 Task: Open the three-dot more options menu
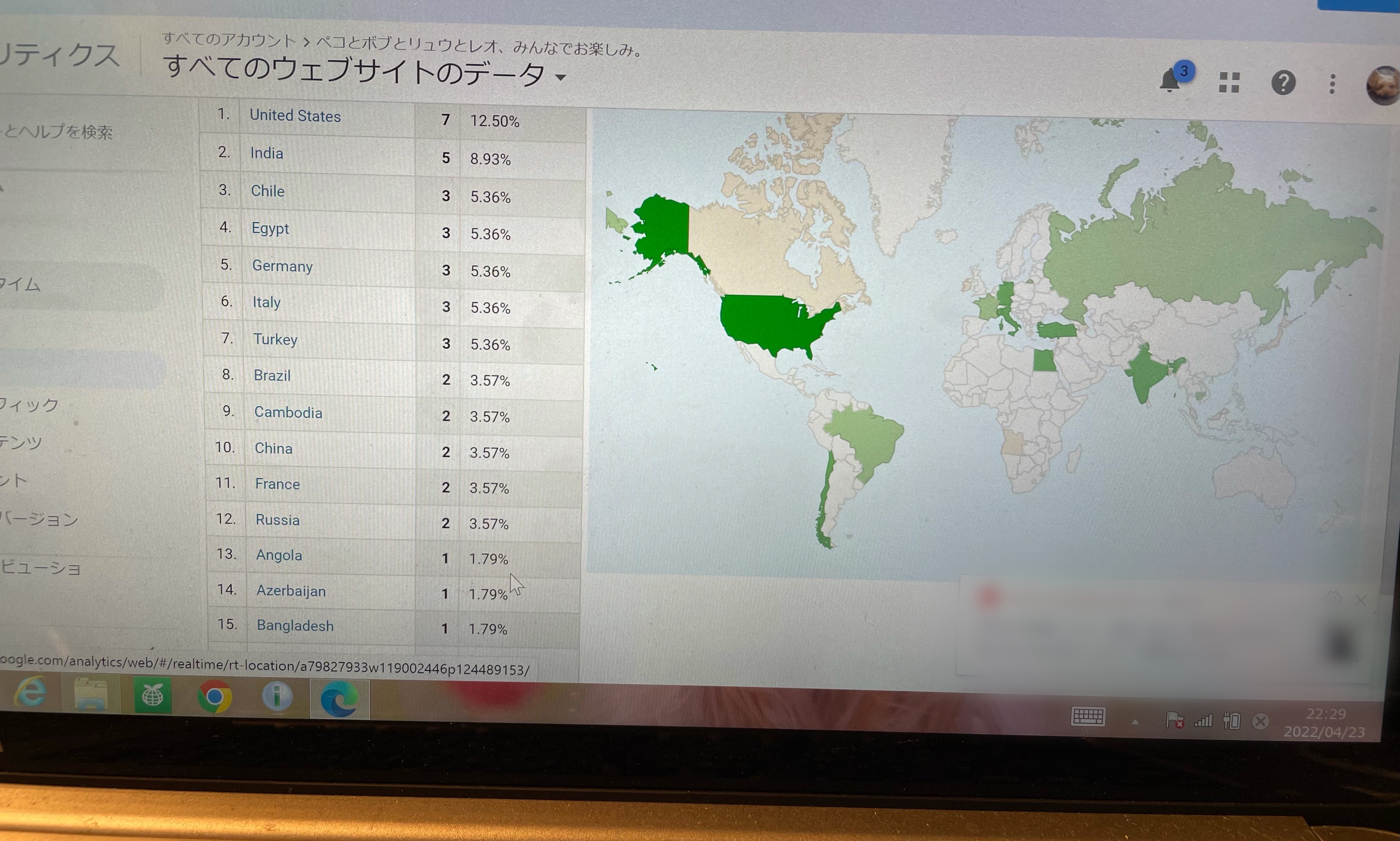pos(1332,84)
